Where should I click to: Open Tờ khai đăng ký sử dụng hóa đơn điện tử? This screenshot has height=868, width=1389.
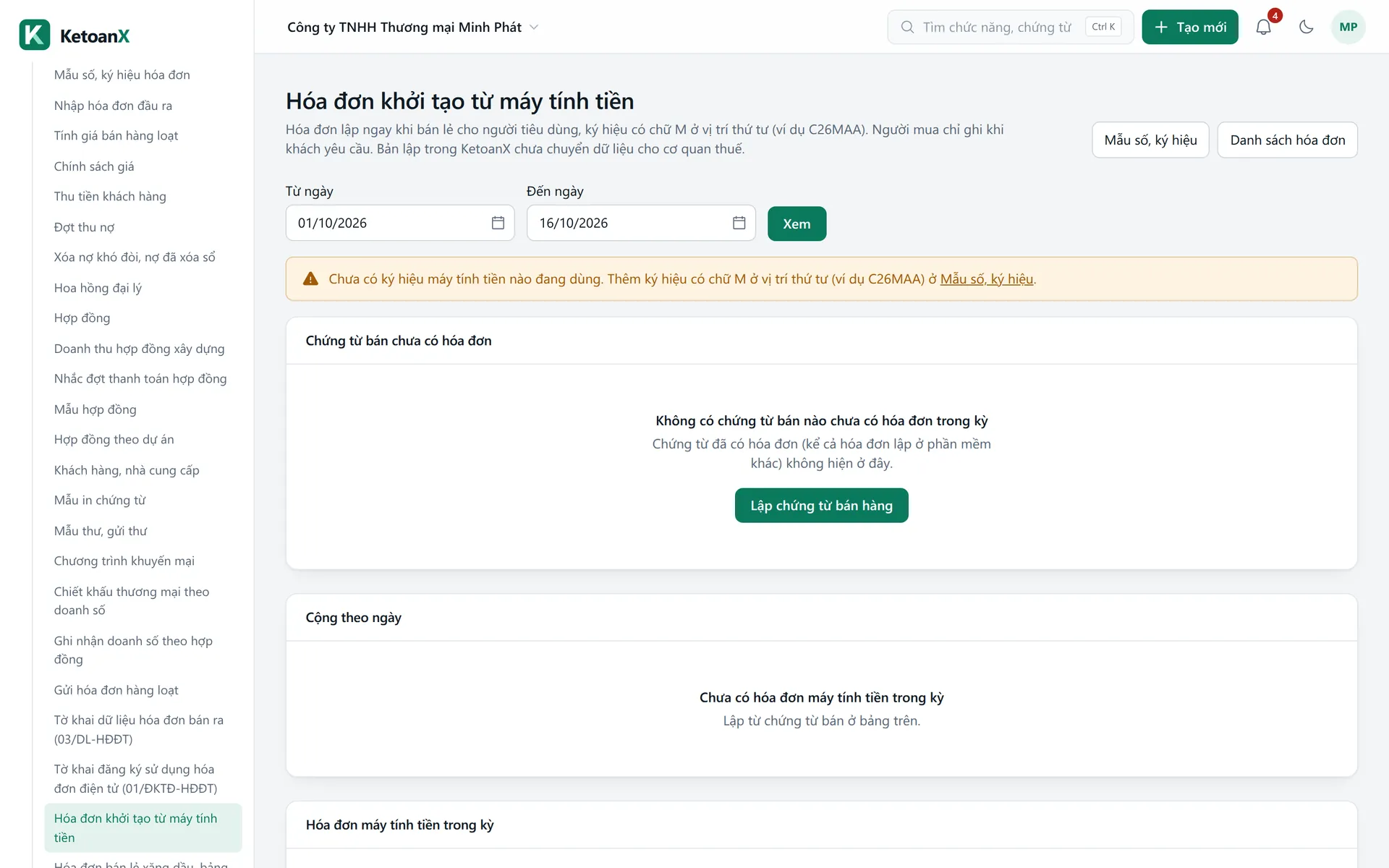[143, 779]
